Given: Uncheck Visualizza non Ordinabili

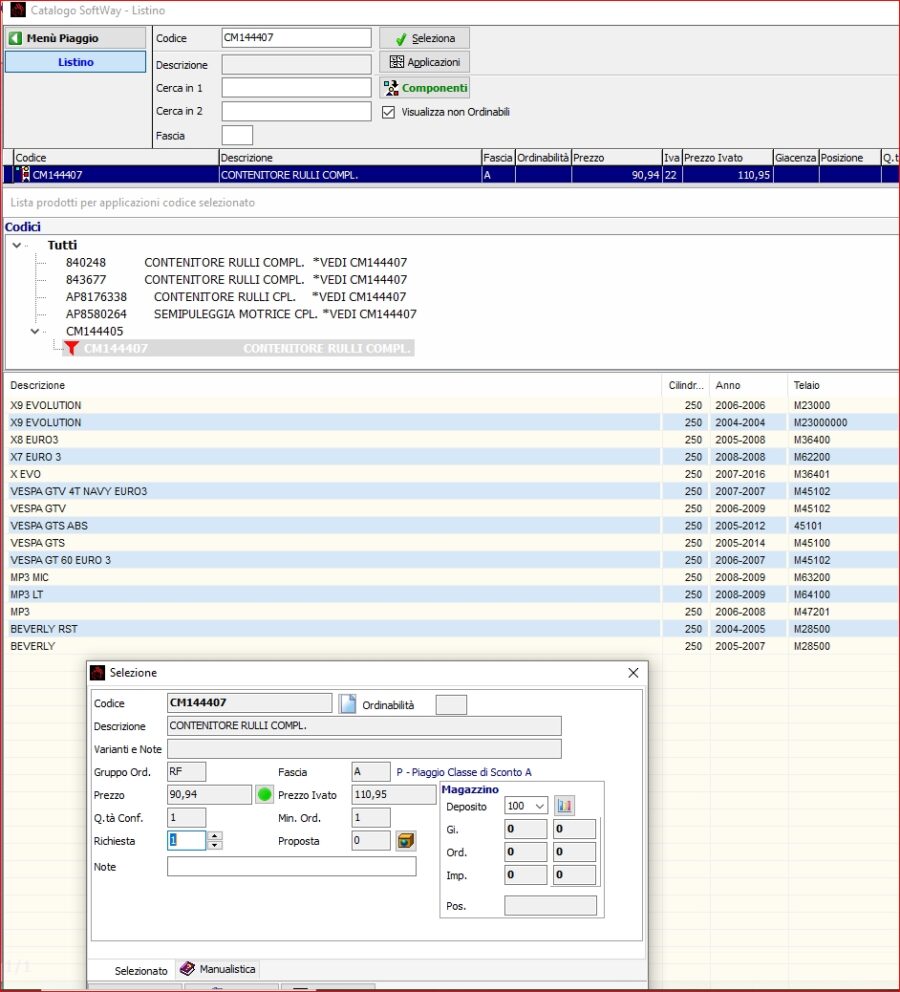Looking at the screenshot, I should pyautogui.click(x=388, y=112).
